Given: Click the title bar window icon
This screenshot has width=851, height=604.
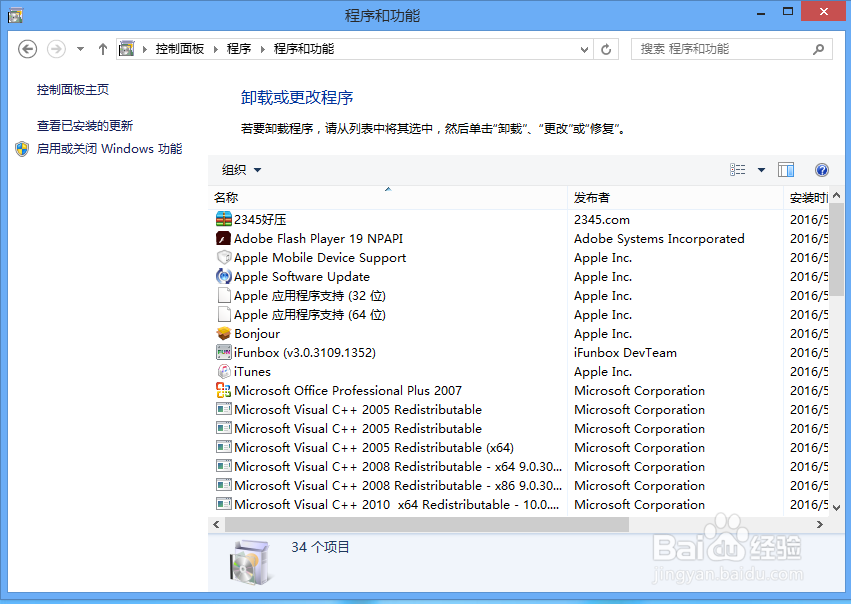Looking at the screenshot, I should coord(15,15).
